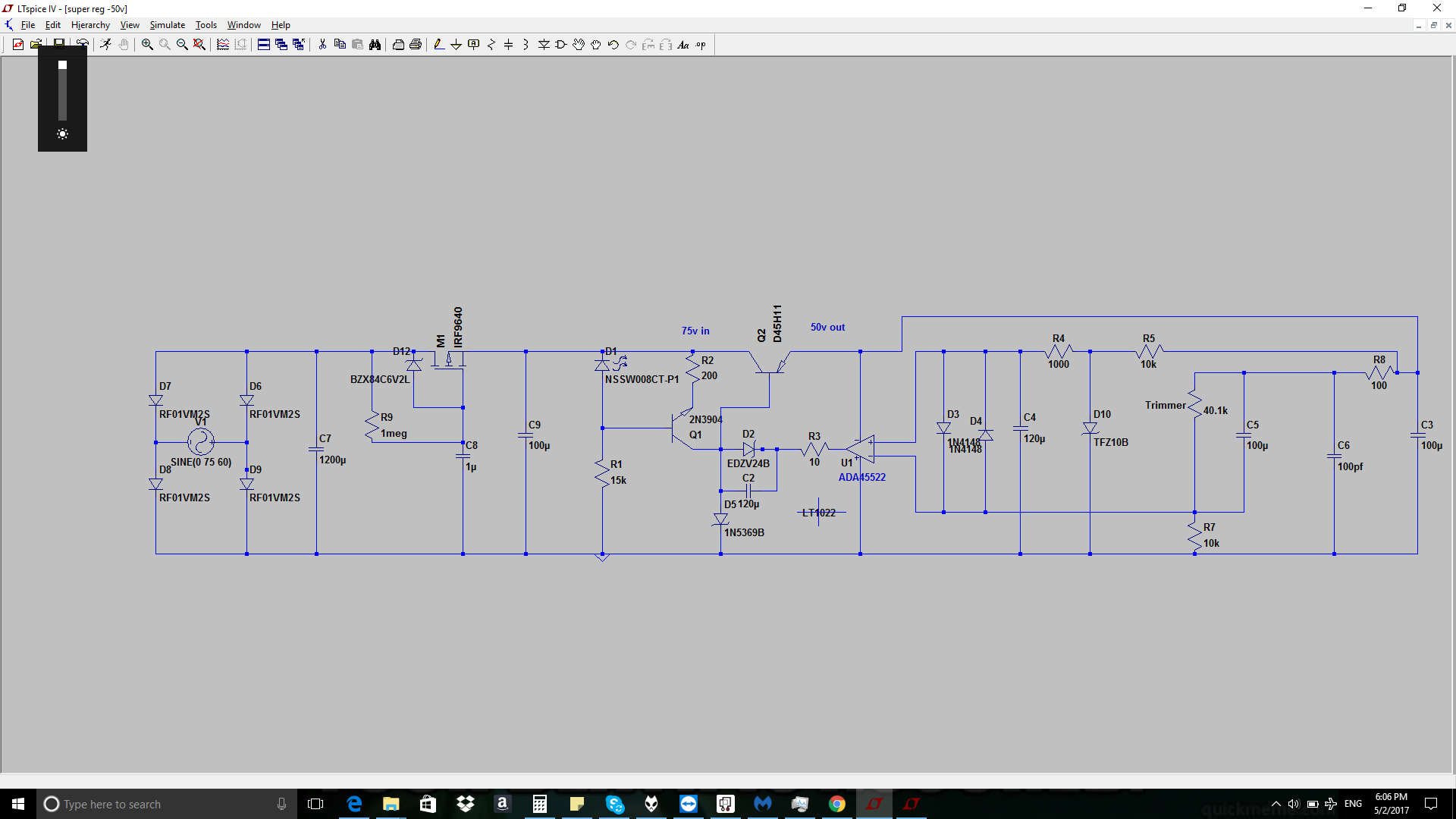
Task: Click the V1 sine voltage source symbol
Action: point(201,441)
